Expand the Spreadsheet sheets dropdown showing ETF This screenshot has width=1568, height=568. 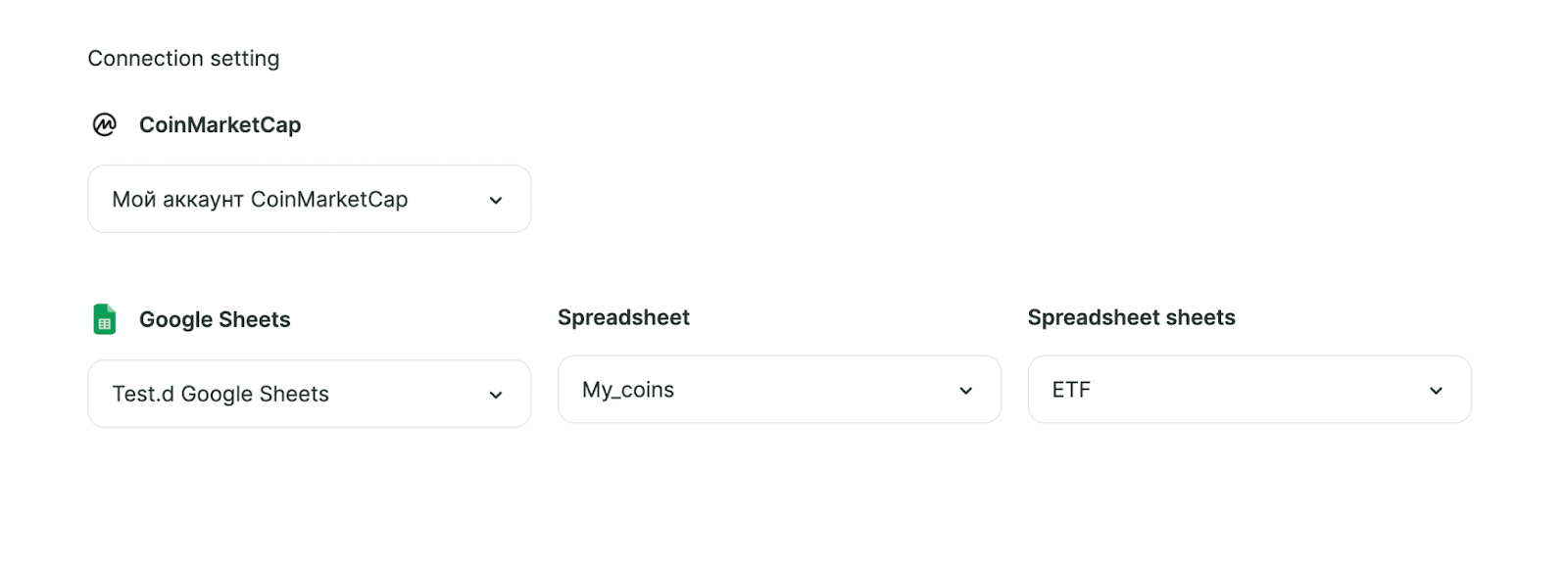pos(1249,390)
